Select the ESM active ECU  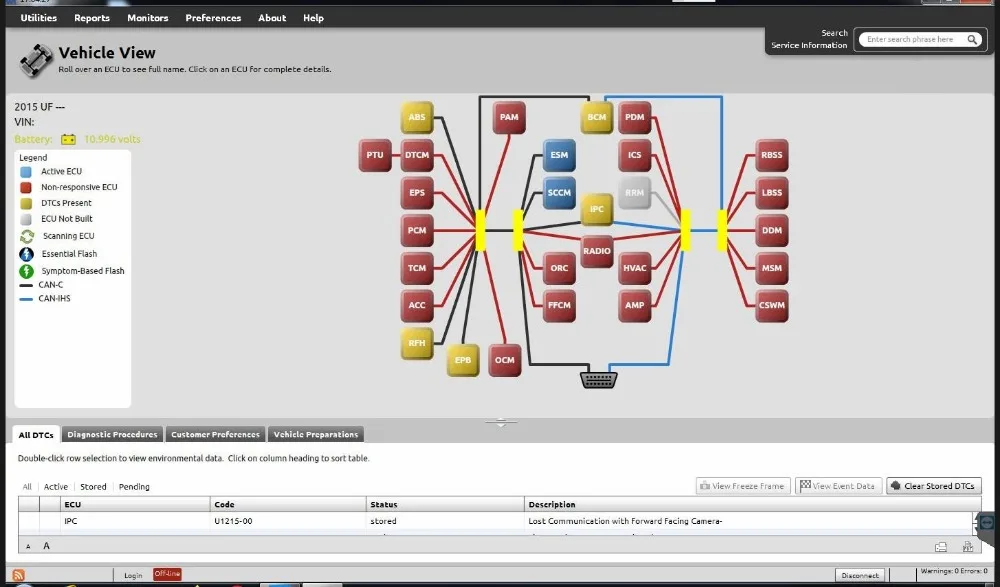tap(559, 155)
